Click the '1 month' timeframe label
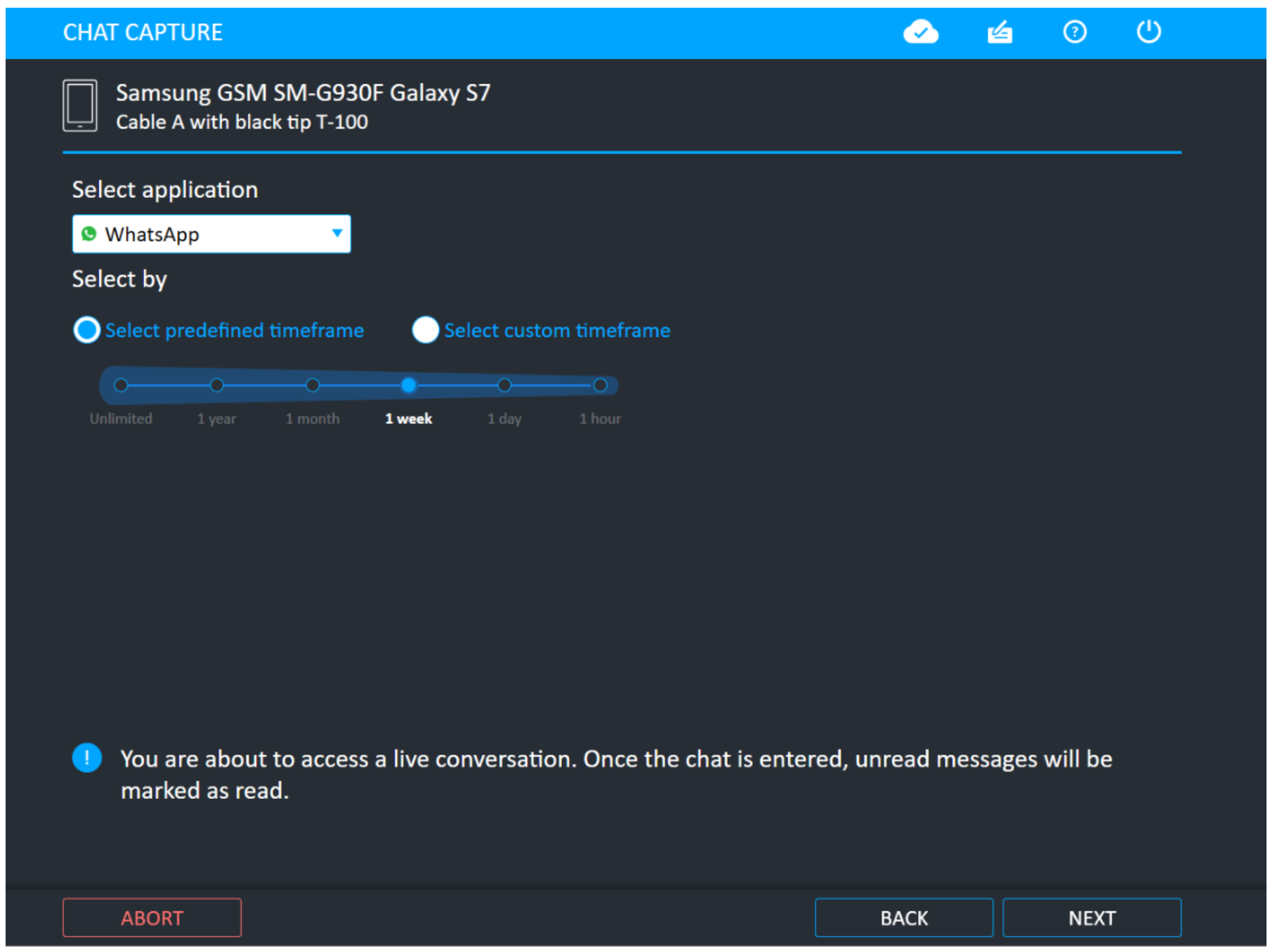This screenshot has height=952, width=1270. click(313, 418)
